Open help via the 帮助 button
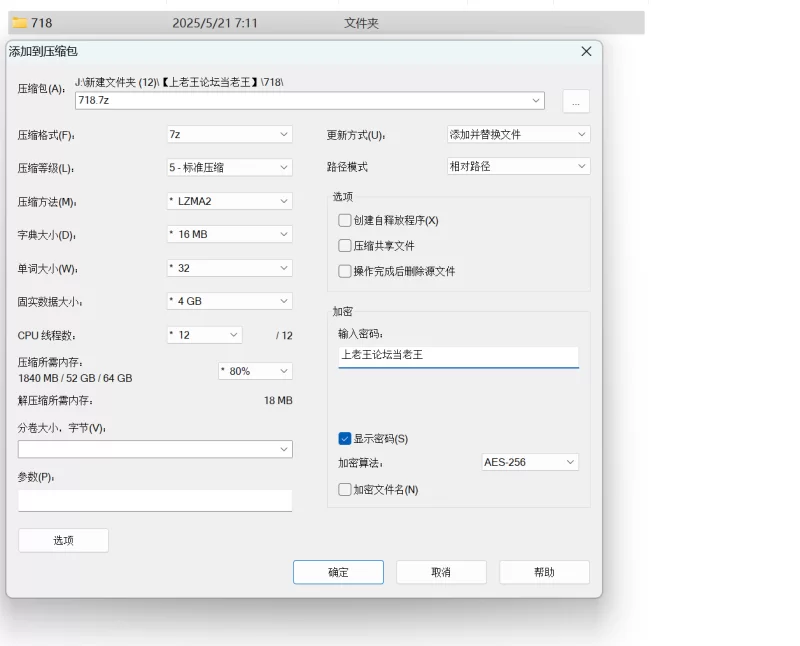The image size is (800, 646). click(x=544, y=572)
